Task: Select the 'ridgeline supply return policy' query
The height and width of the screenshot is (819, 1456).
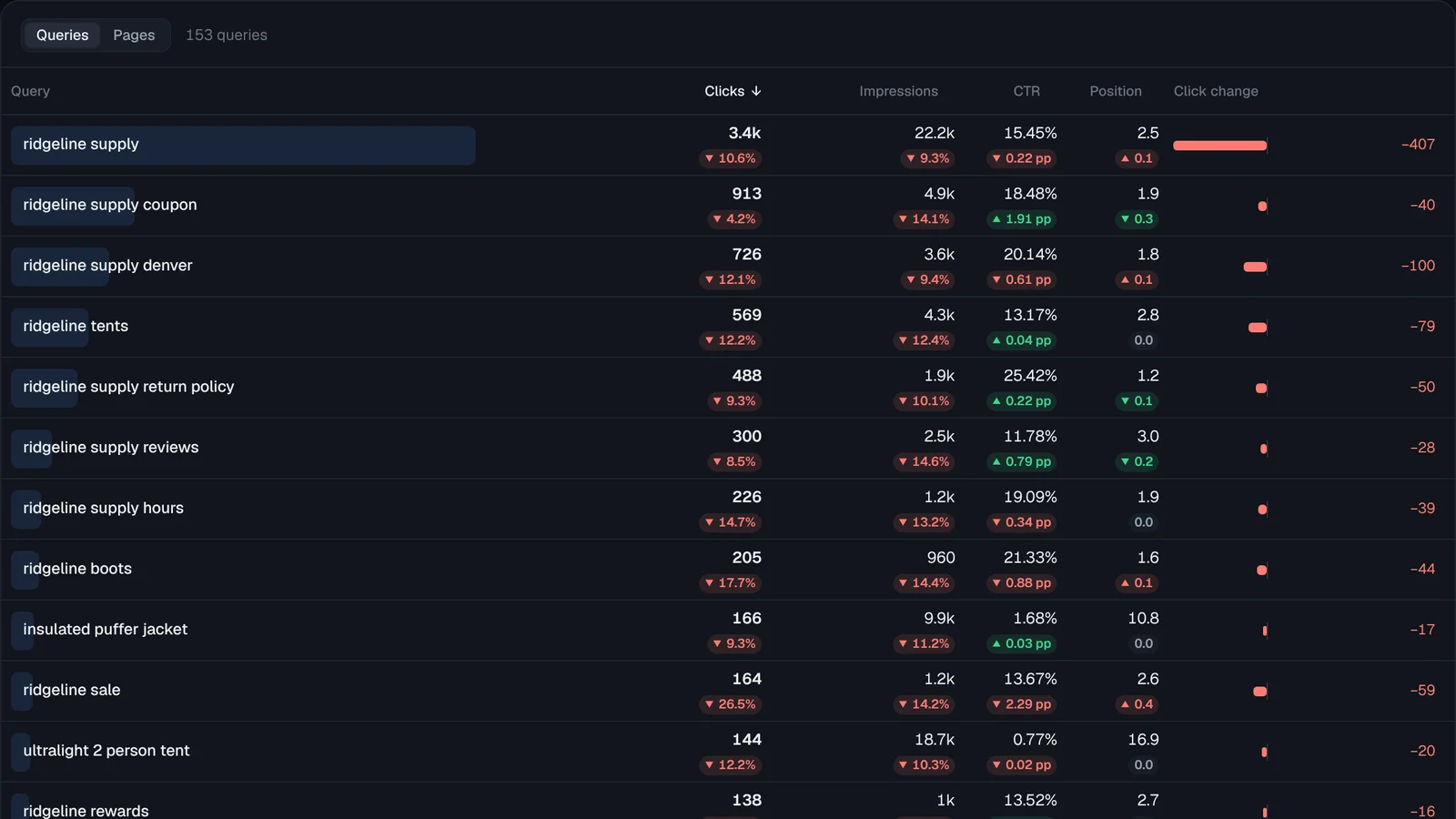Action: (x=128, y=387)
